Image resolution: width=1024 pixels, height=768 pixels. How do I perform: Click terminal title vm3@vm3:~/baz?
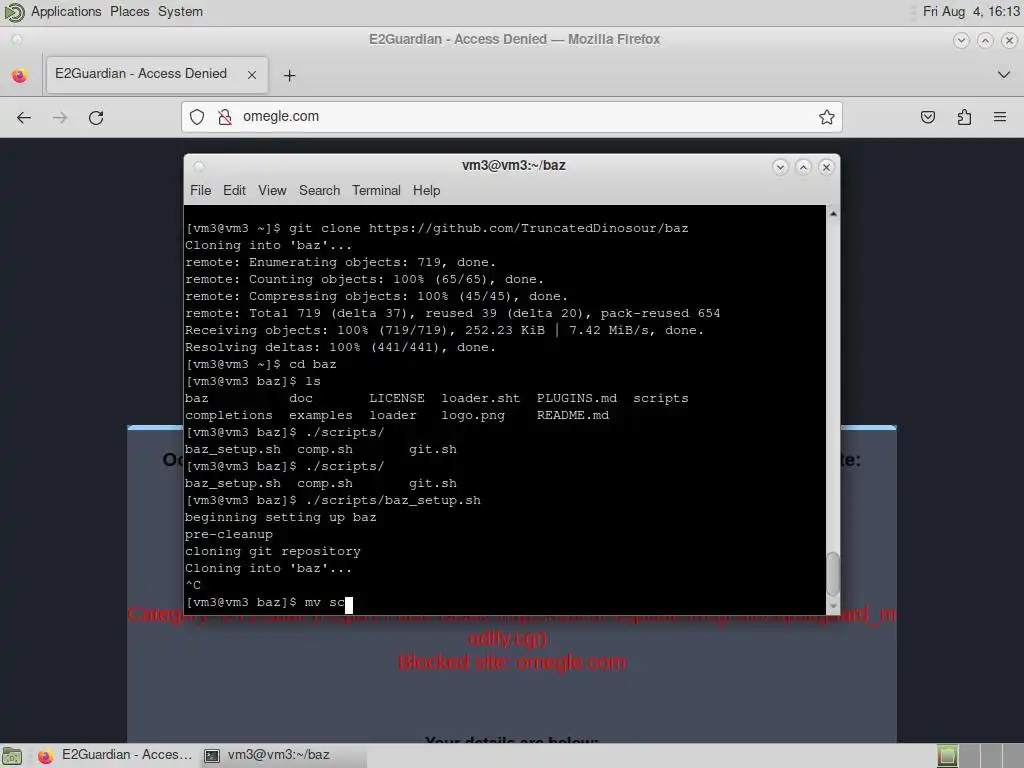(x=513, y=166)
